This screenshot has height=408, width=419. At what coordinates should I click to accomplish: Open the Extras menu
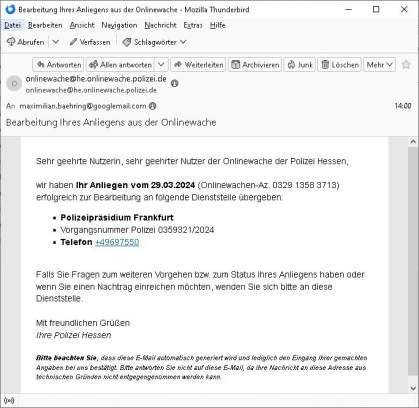tap(193, 25)
